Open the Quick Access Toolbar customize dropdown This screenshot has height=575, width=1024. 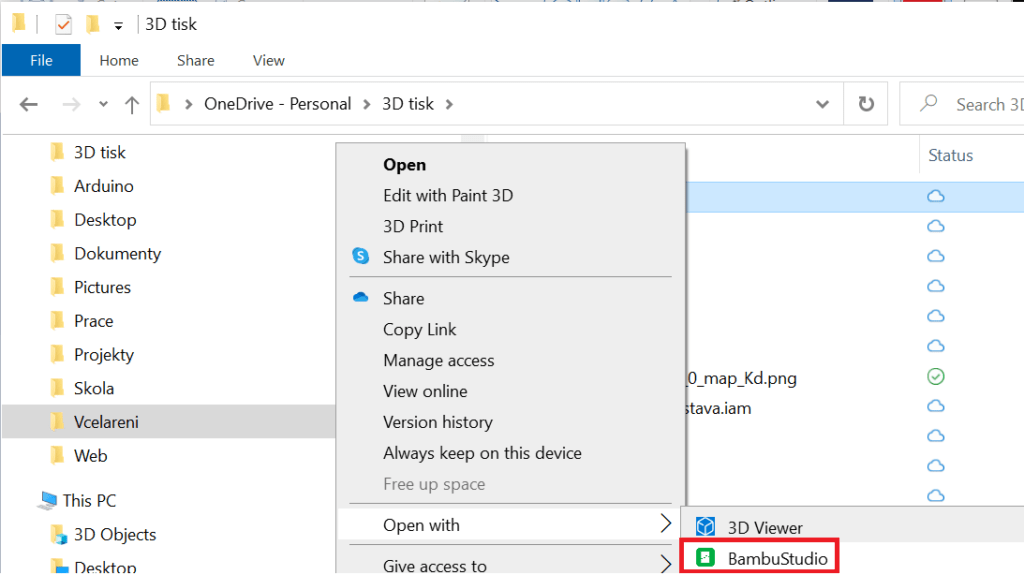[x=118, y=26]
